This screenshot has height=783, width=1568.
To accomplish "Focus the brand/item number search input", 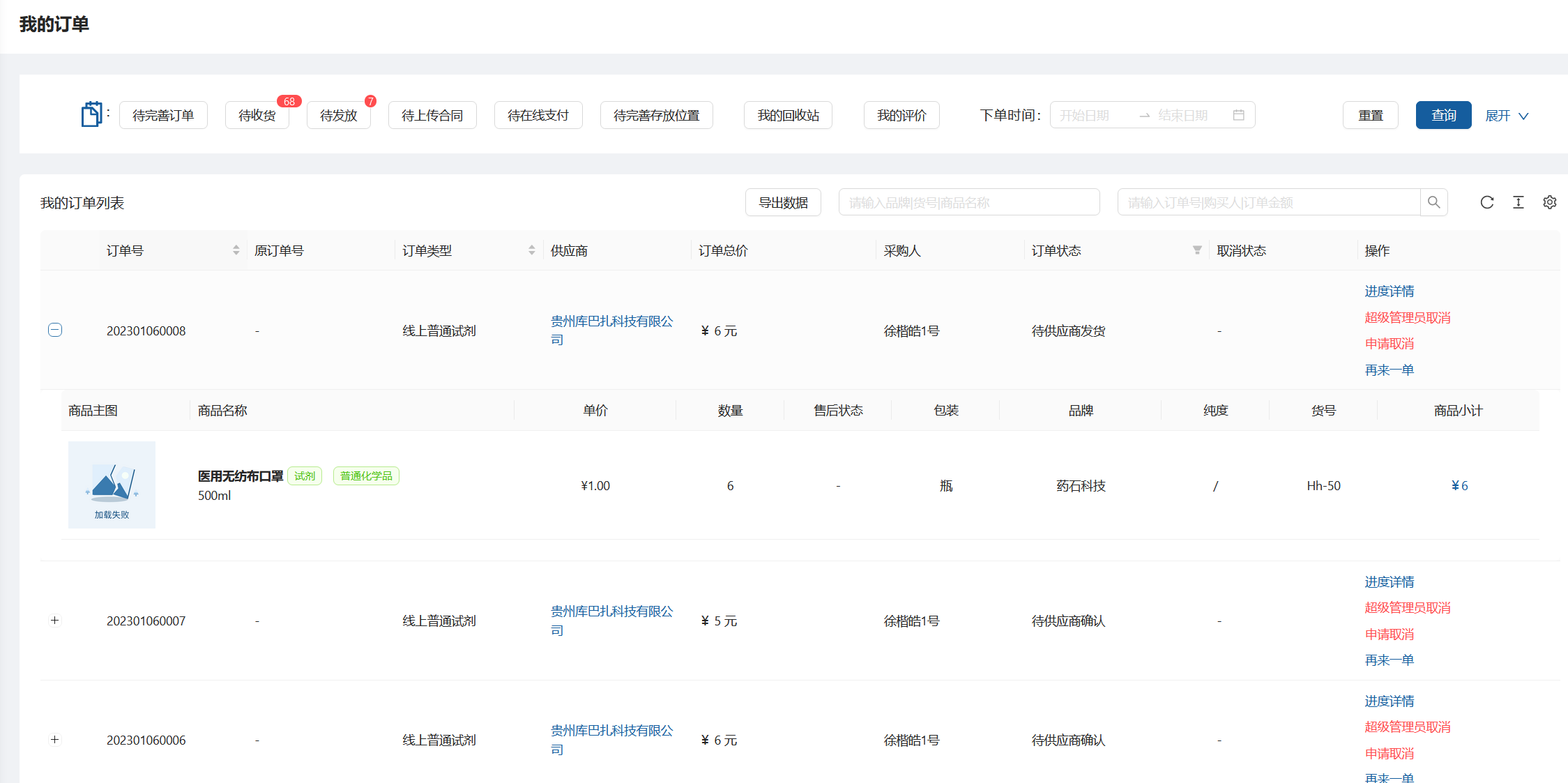I will click(x=969, y=202).
